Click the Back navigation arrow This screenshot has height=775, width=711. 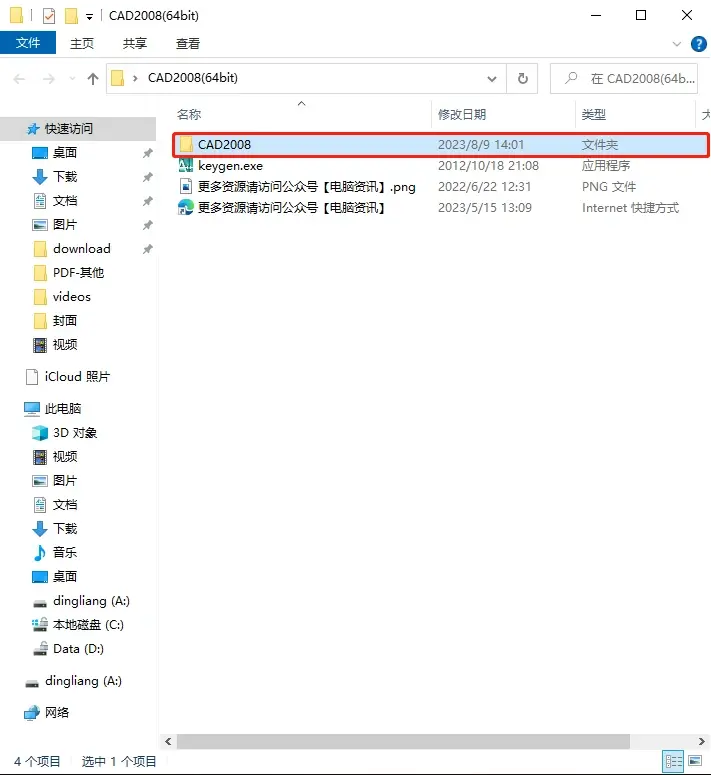pyautogui.click(x=19, y=79)
